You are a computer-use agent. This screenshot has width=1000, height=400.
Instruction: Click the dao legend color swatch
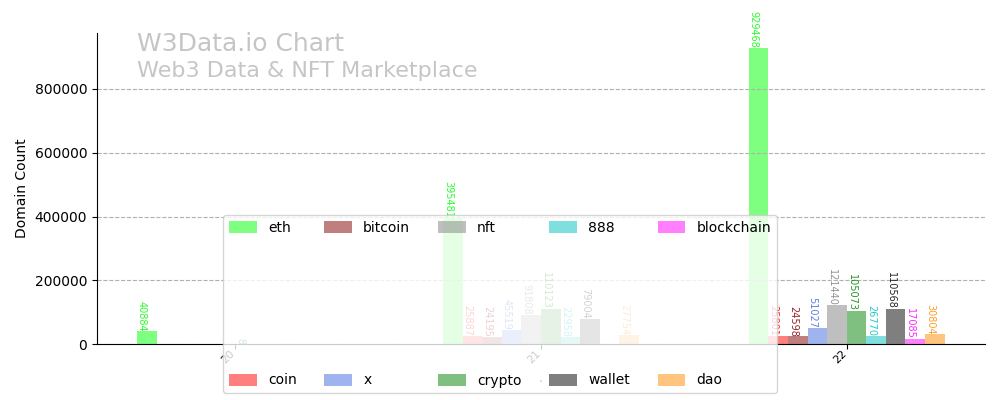click(672, 380)
